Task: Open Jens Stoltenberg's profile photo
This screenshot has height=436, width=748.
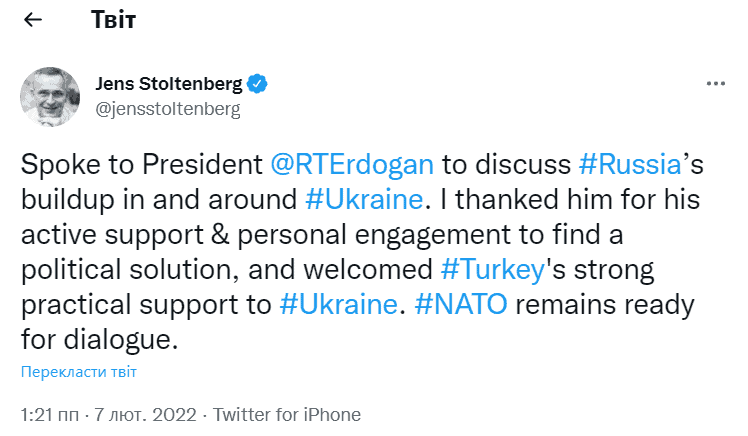Action: coord(46,96)
